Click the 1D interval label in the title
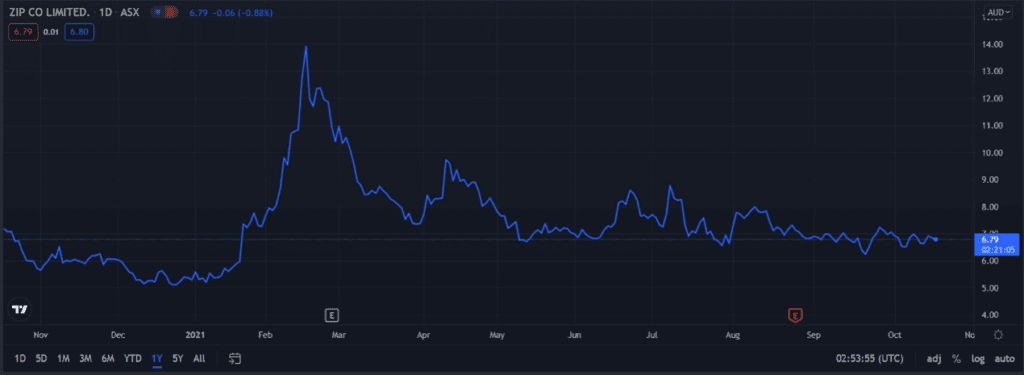1024x375 pixels. coord(107,12)
